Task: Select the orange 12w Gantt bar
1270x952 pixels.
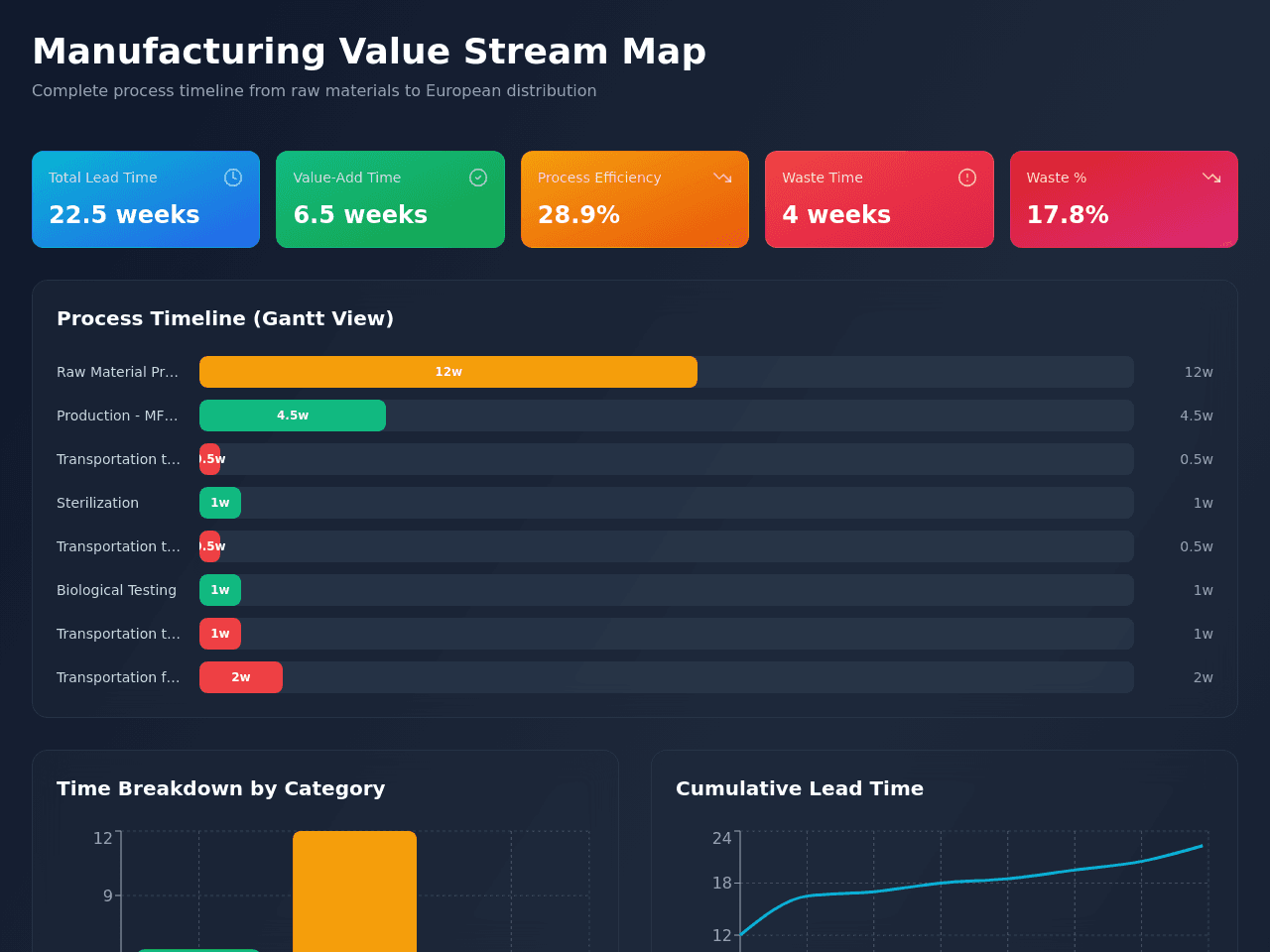Action: [448, 372]
